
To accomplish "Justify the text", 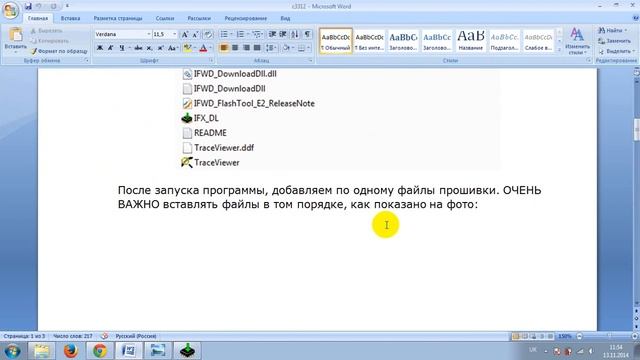I will point(257,48).
